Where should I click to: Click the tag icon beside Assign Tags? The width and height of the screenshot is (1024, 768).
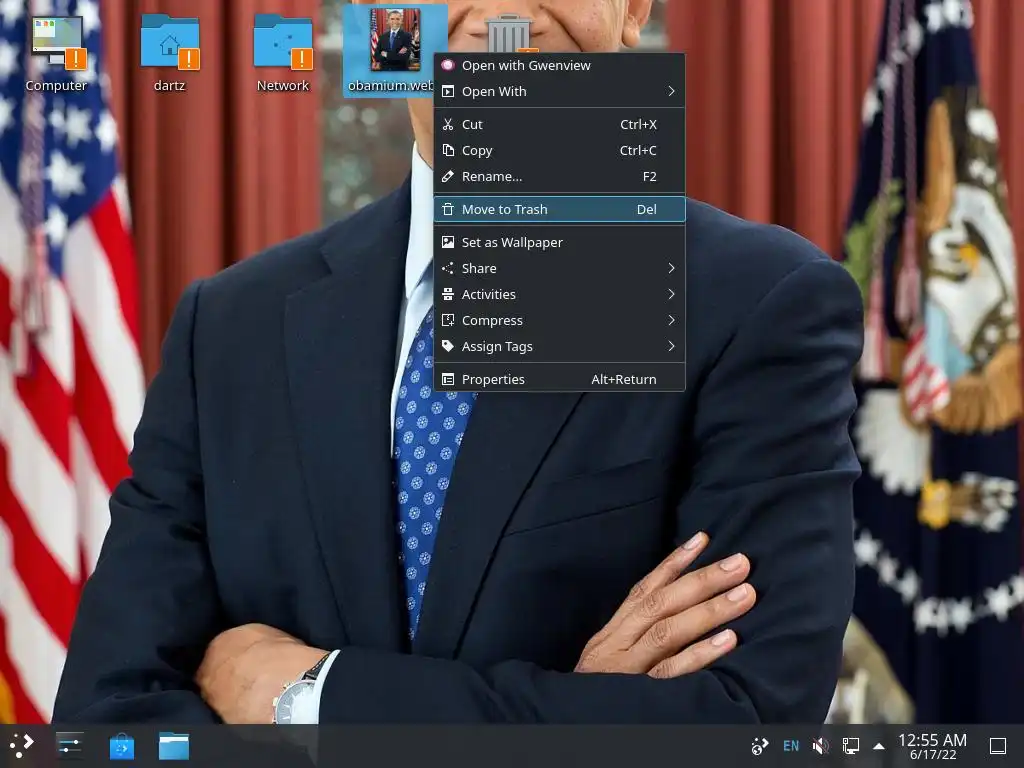pyautogui.click(x=448, y=346)
